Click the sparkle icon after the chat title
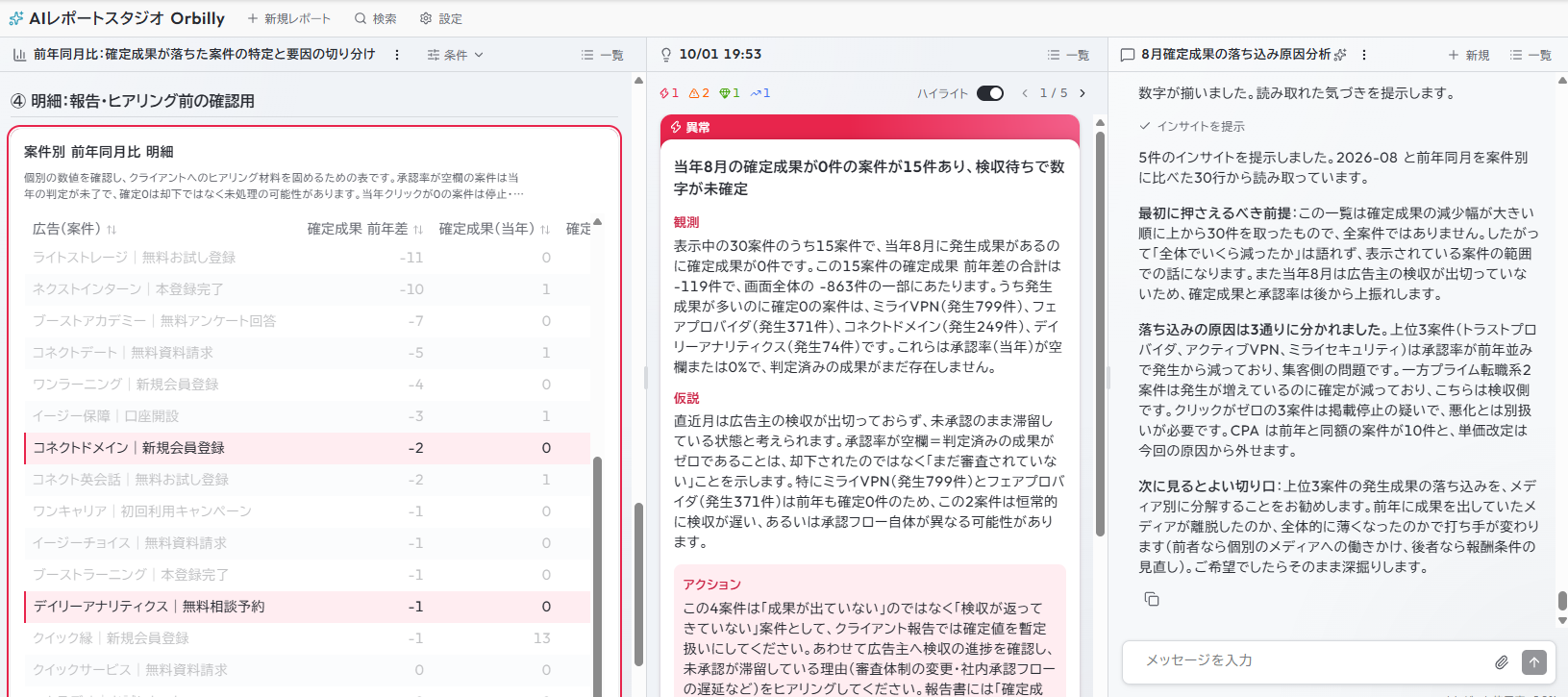The image size is (1568, 697). point(1341,55)
